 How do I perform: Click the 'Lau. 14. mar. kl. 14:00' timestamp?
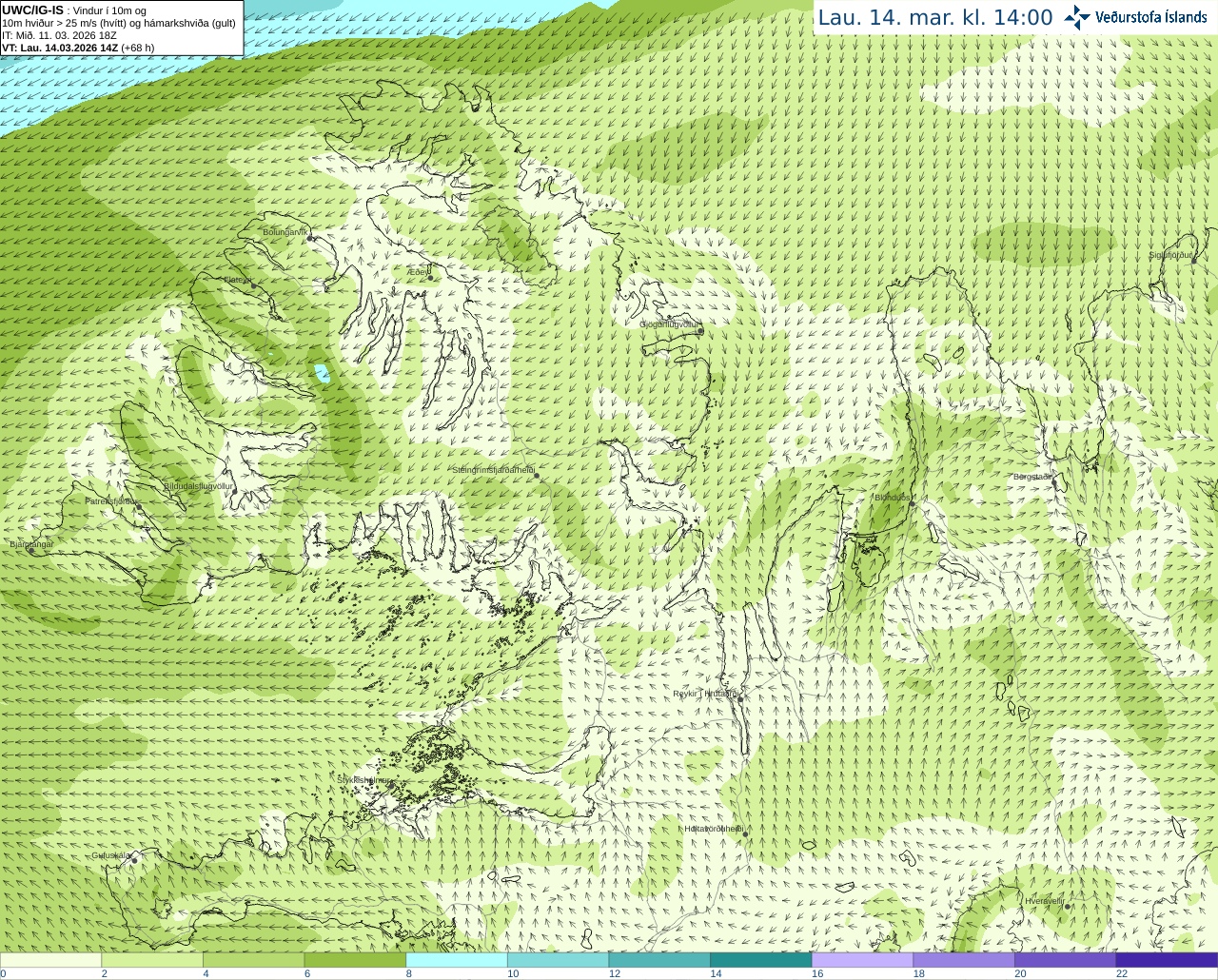point(935,18)
